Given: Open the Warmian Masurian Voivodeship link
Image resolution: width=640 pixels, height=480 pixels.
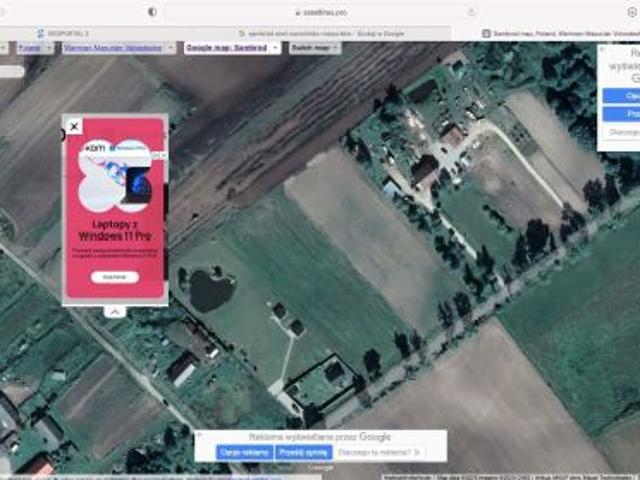Looking at the screenshot, I should tap(113, 48).
